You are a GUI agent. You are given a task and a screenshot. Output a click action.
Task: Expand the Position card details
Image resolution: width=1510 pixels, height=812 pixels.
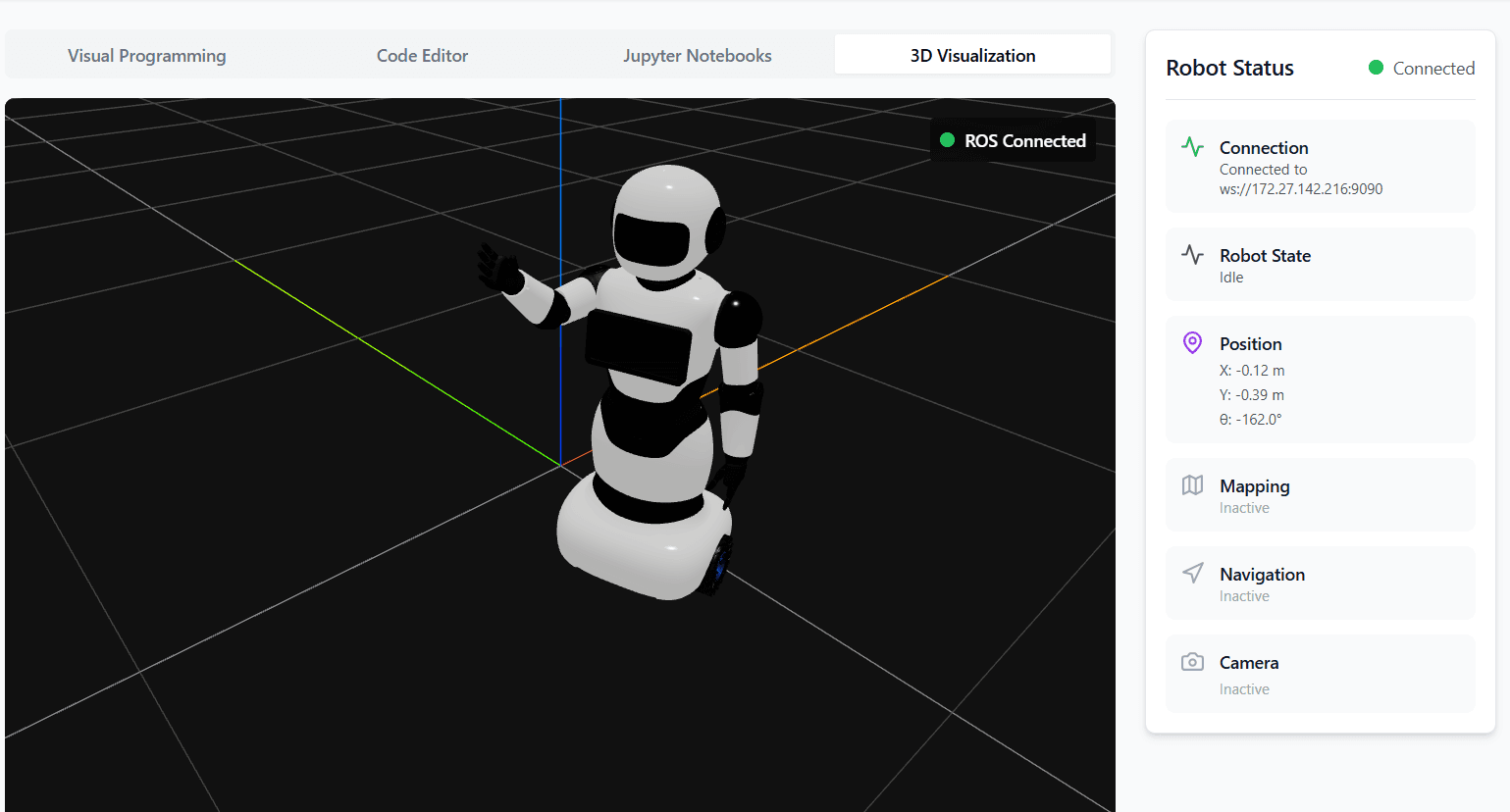[1320, 380]
